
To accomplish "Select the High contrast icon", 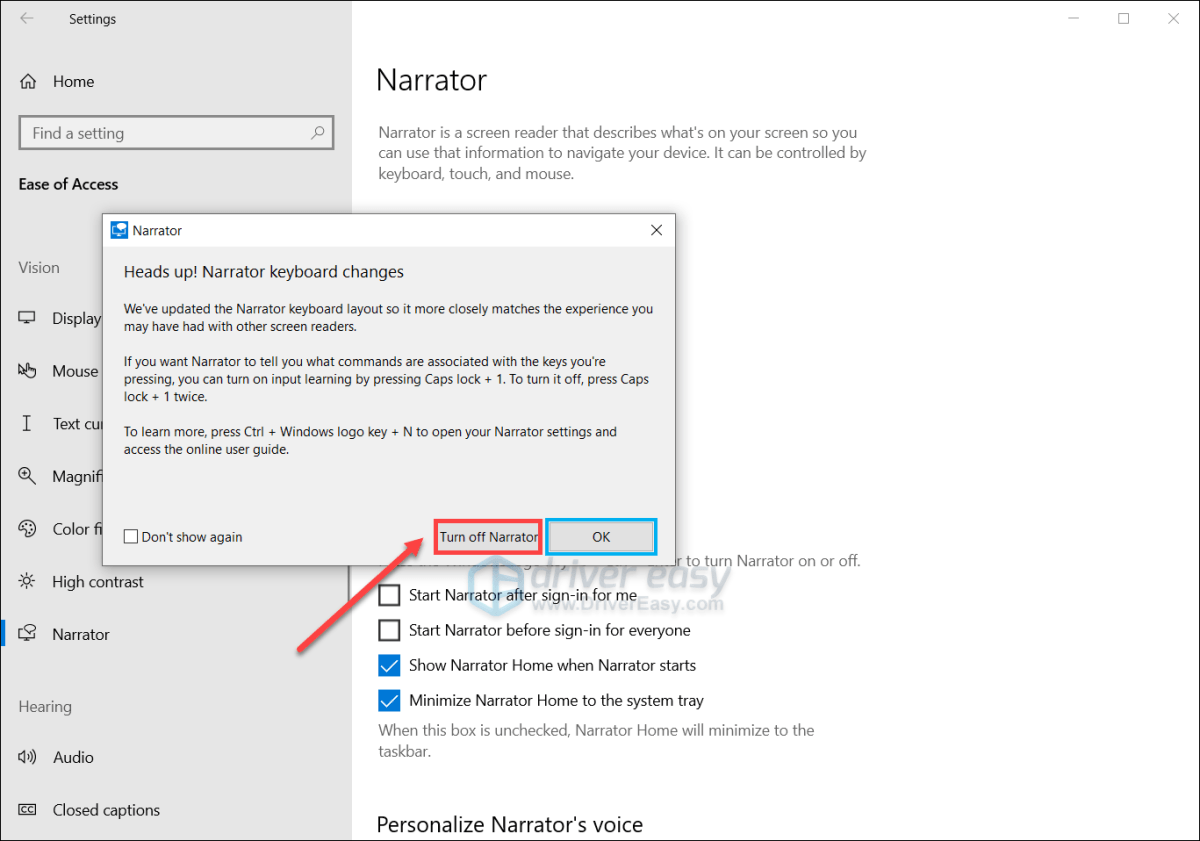I will click(27, 581).
